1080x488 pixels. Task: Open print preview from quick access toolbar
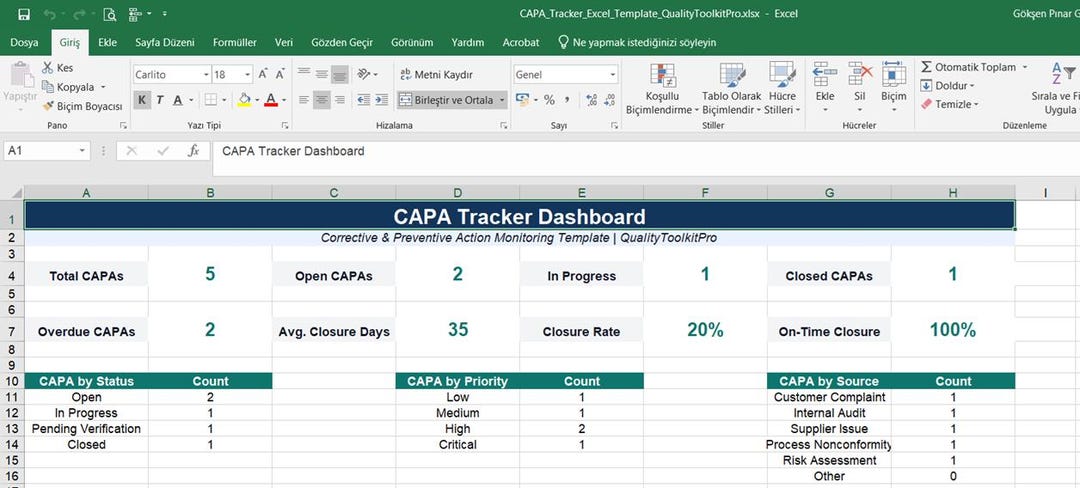point(109,14)
